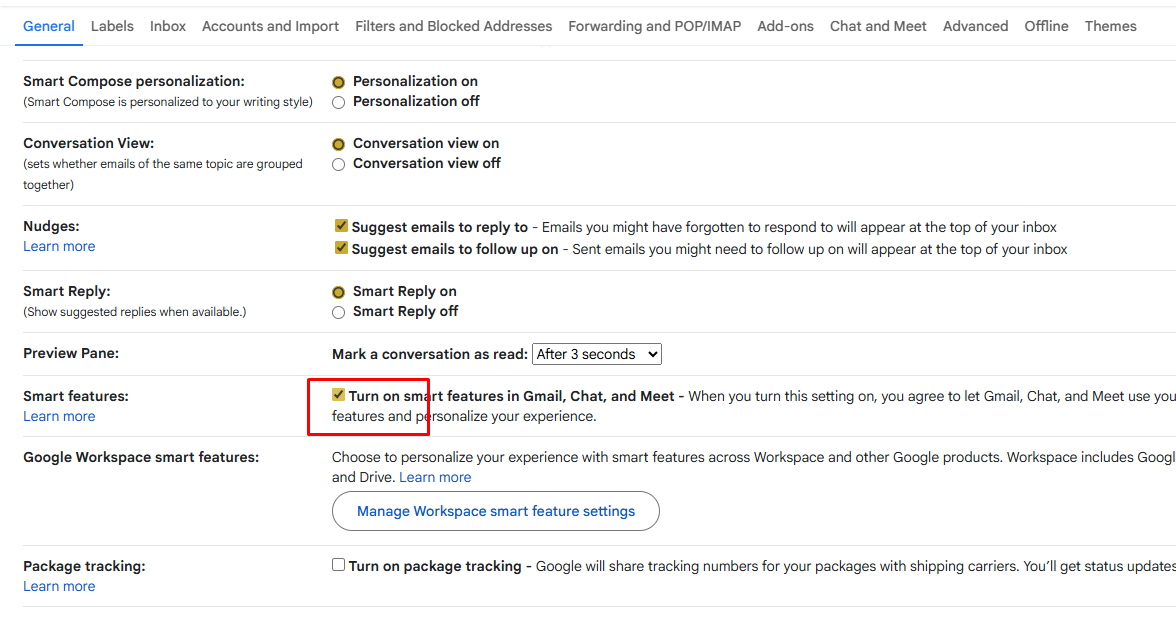Open Learn more under Nudges
This screenshot has height=619, width=1176.
click(x=59, y=246)
